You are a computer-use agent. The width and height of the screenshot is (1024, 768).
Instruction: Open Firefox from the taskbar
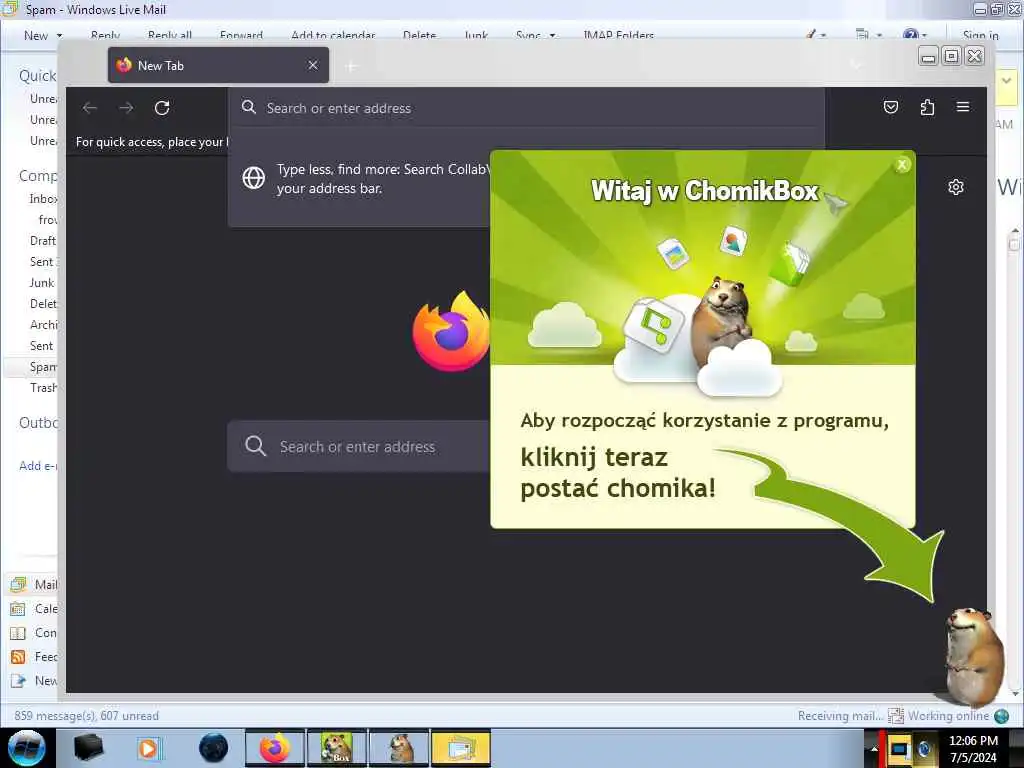[275, 748]
